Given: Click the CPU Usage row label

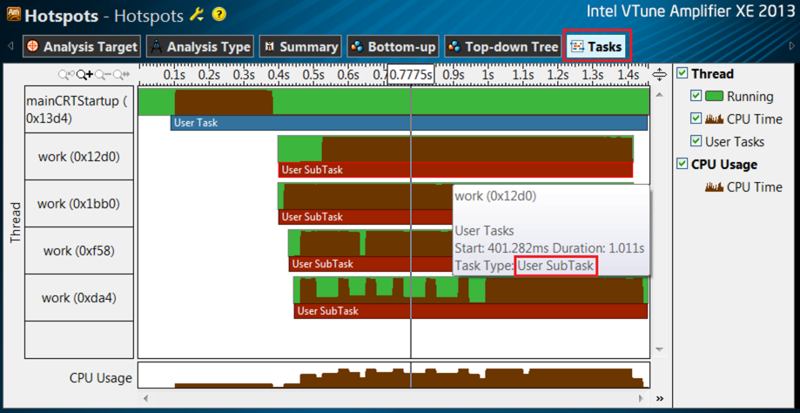Looking at the screenshot, I should click(x=101, y=378).
